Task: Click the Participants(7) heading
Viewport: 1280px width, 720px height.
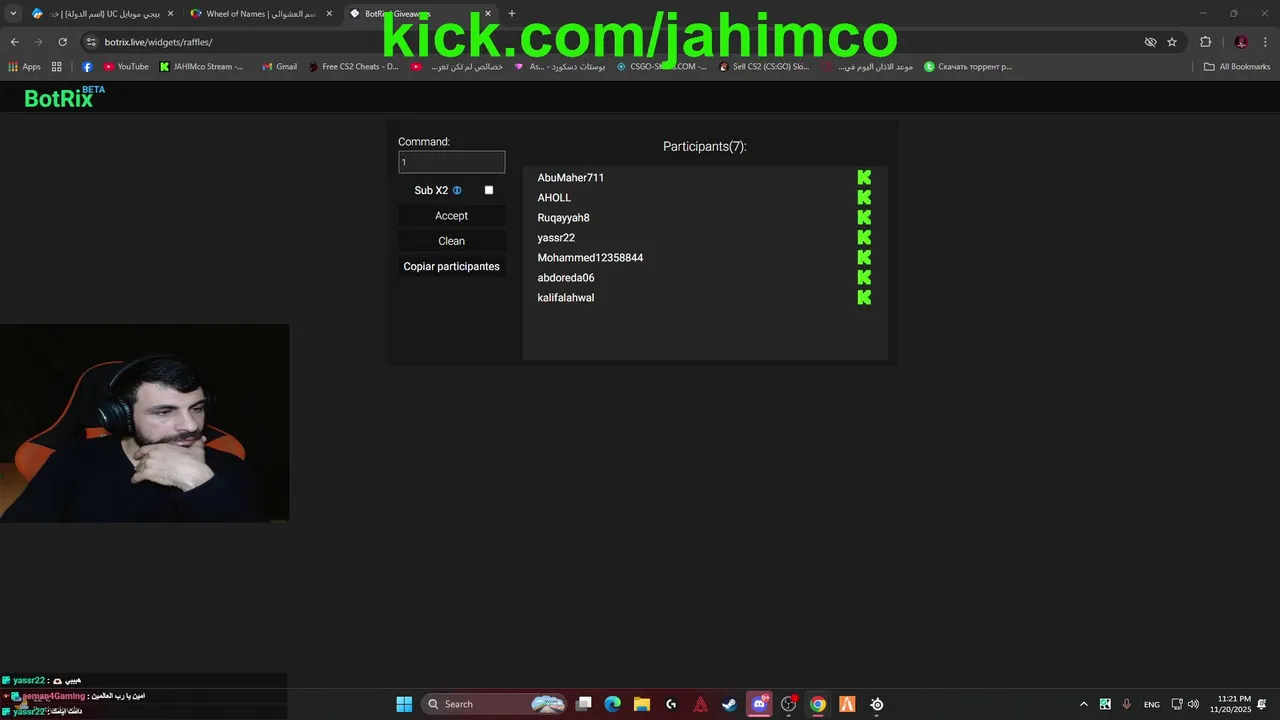Action: 704,146
